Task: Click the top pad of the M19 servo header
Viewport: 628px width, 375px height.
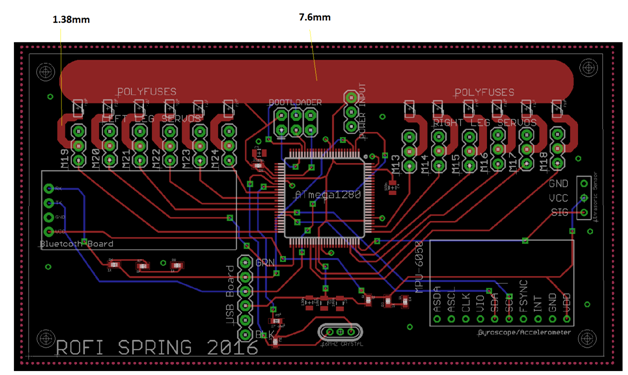Action: (x=79, y=131)
